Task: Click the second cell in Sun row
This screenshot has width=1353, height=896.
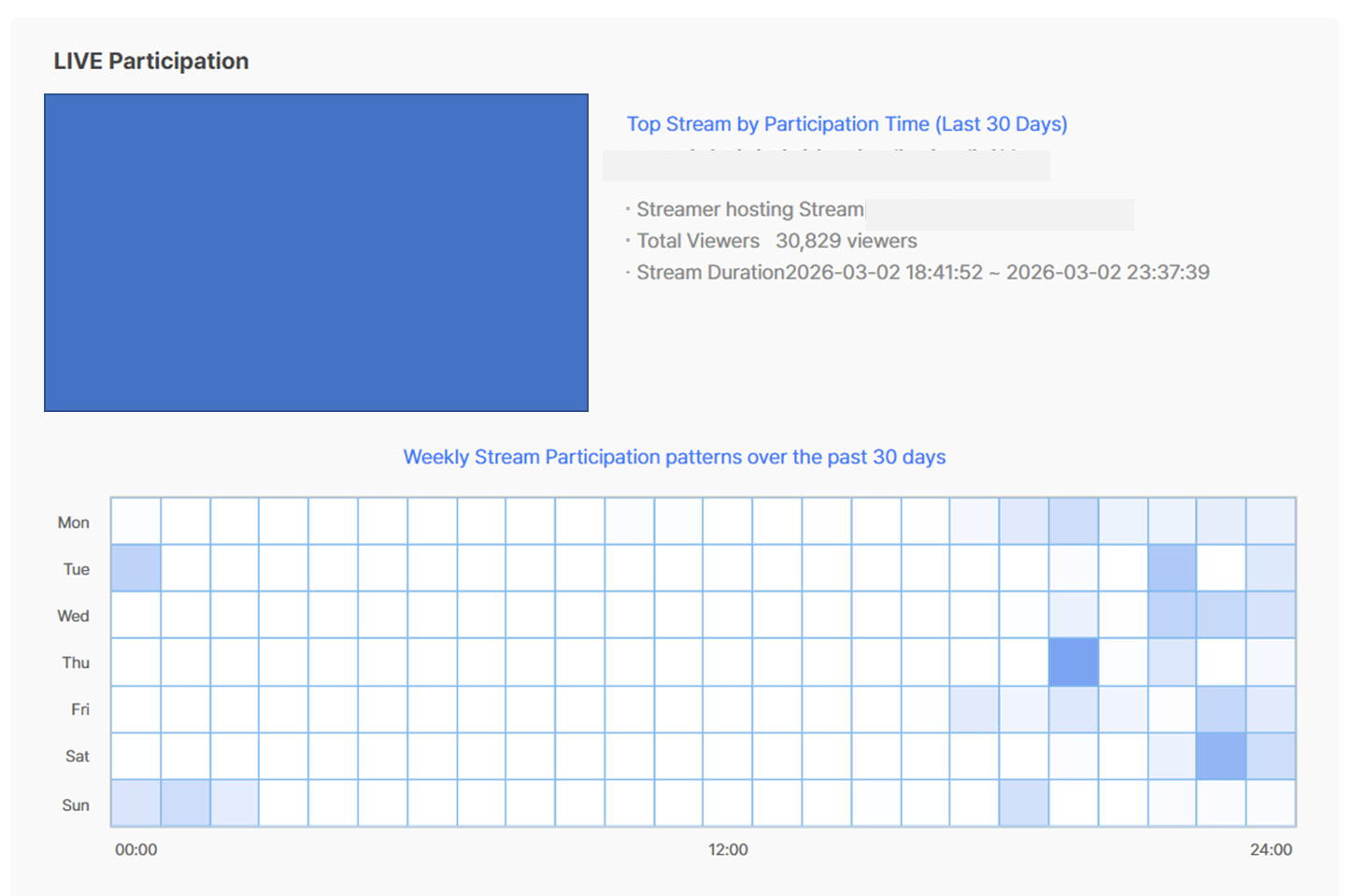Action: click(x=185, y=804)
